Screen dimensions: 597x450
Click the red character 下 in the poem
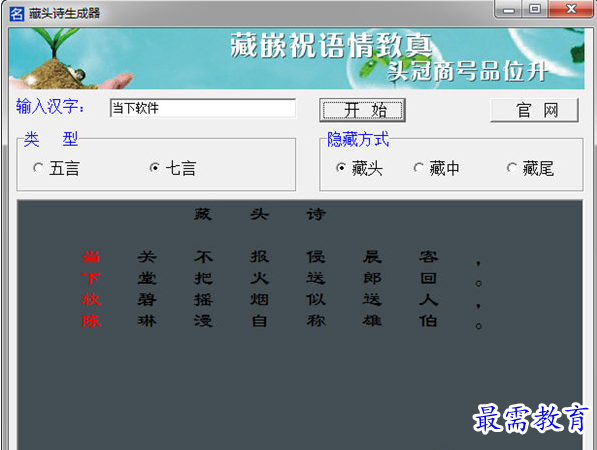coord(91,278)
